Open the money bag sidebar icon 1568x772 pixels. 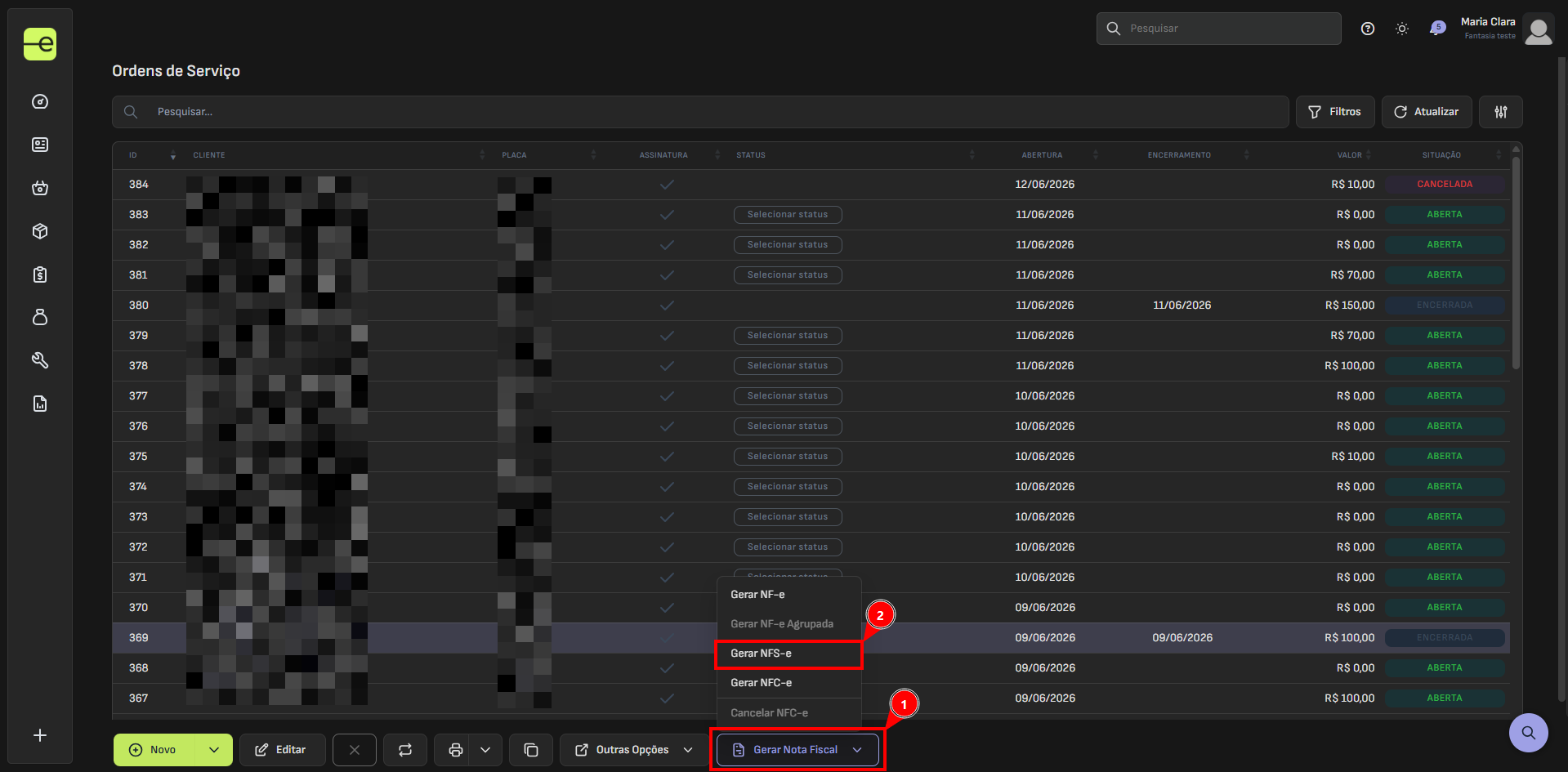coord(40,317)
